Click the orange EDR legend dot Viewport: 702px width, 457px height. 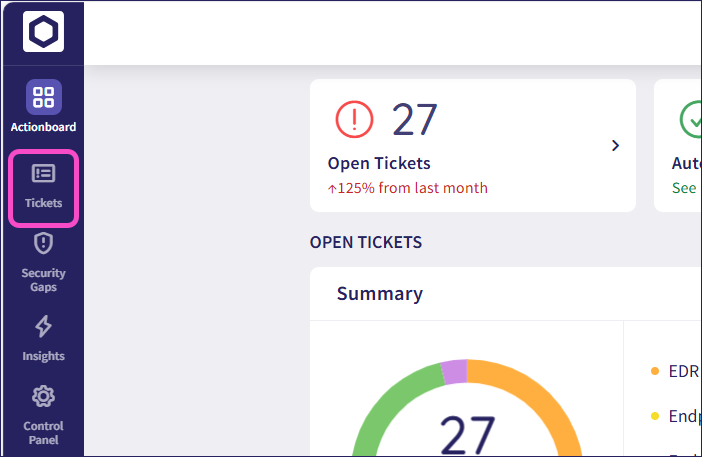(655, 371)
